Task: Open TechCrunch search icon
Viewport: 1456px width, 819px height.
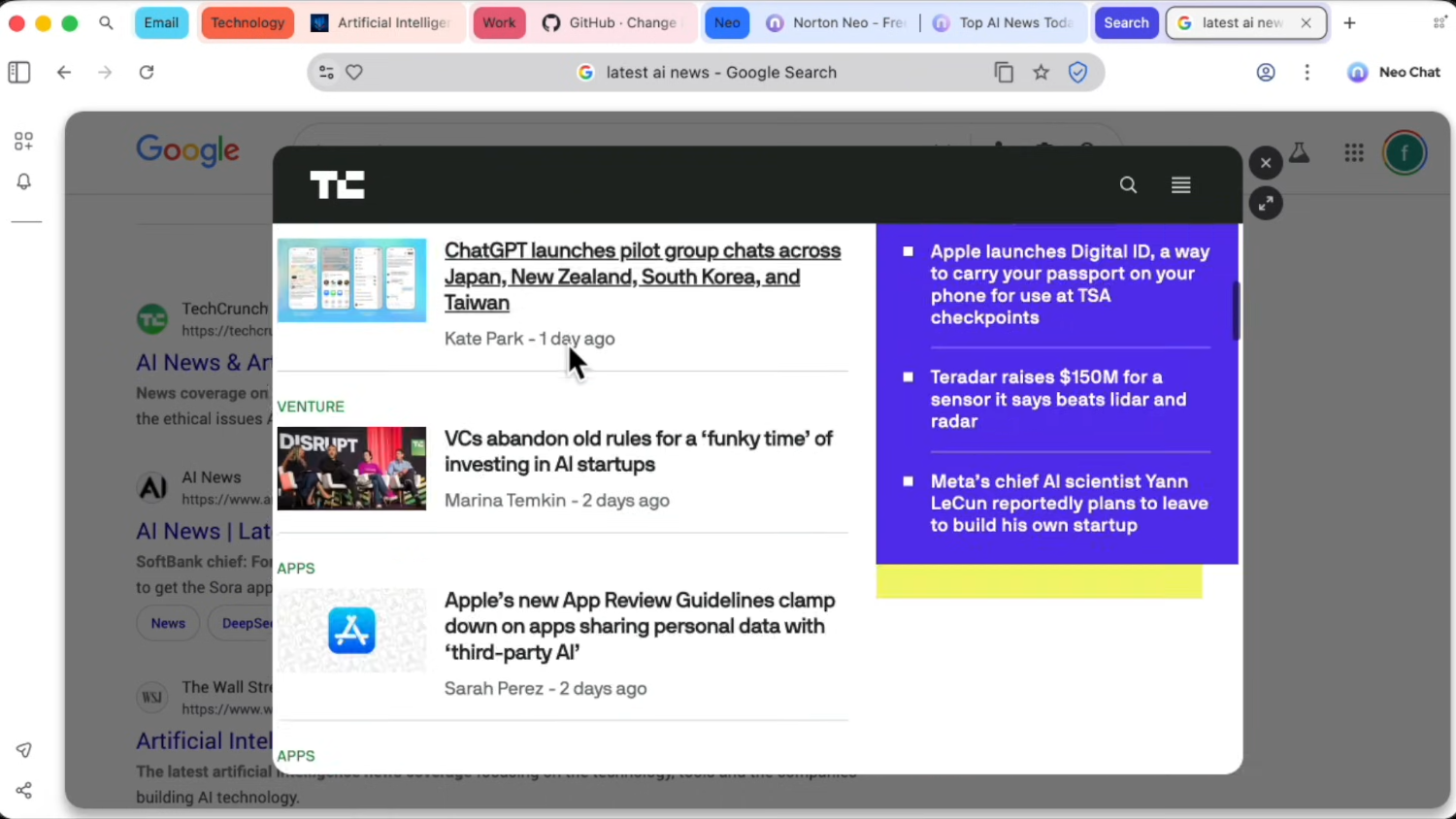Action: click(1128, 184)
